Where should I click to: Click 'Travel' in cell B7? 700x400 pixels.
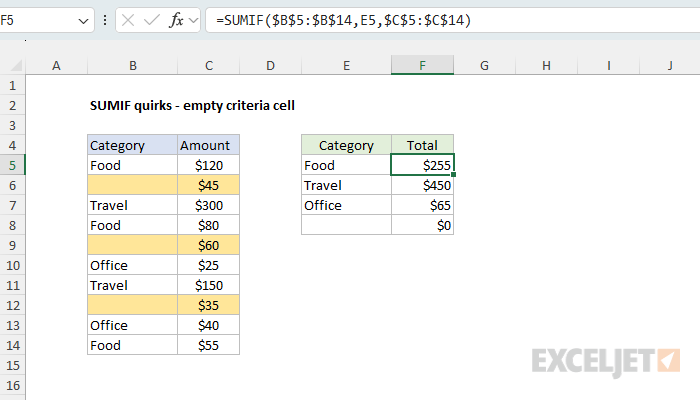point(133,205)
